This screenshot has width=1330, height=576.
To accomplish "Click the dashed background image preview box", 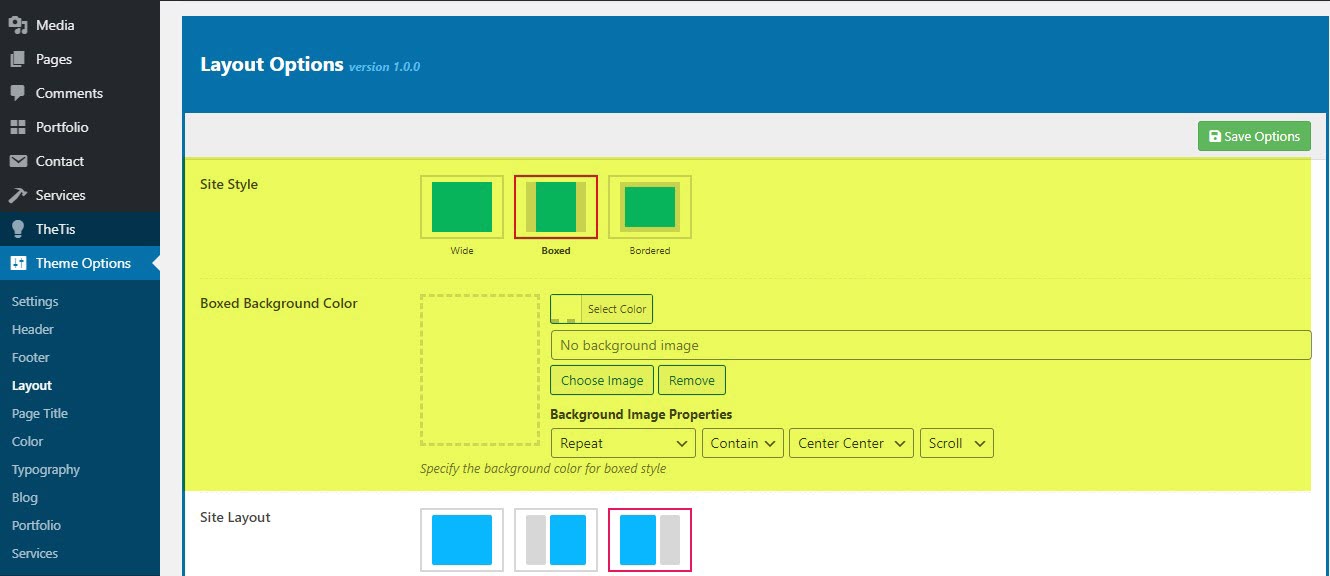I will click(480, 369).
